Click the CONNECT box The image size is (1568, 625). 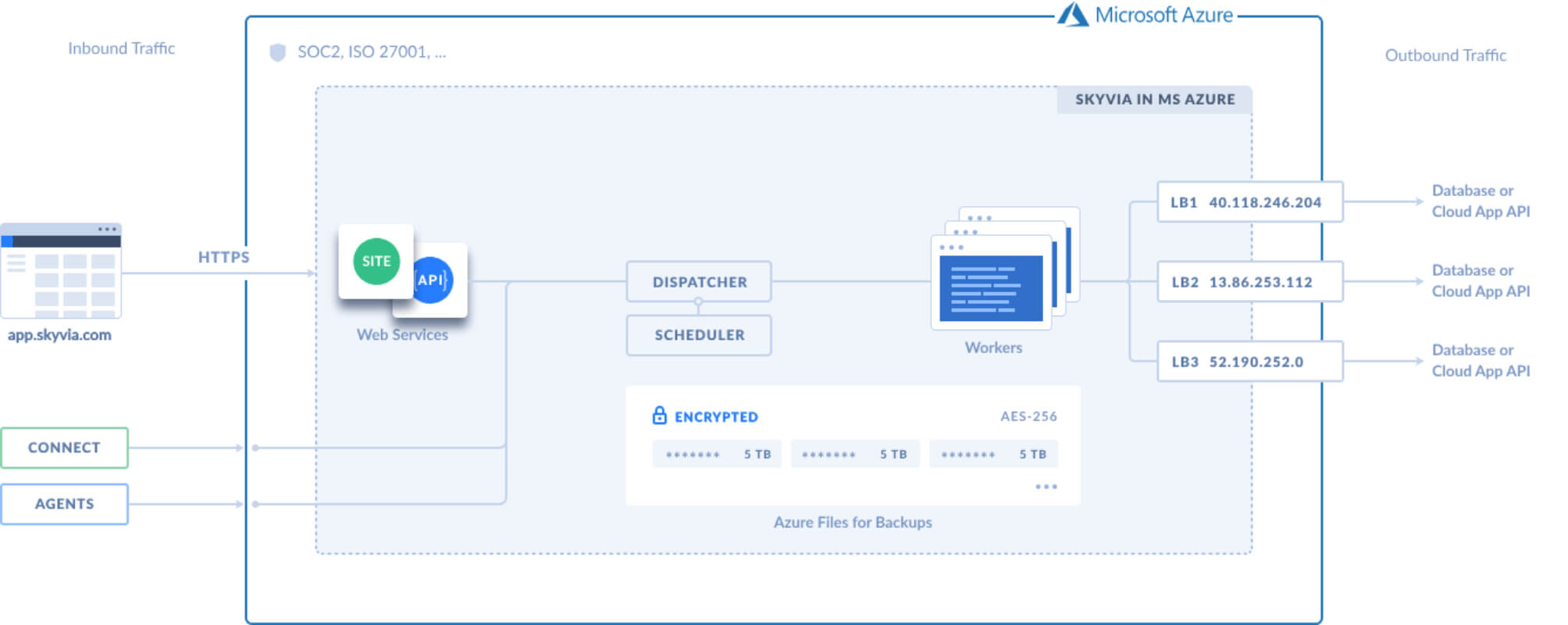[64, 448]
